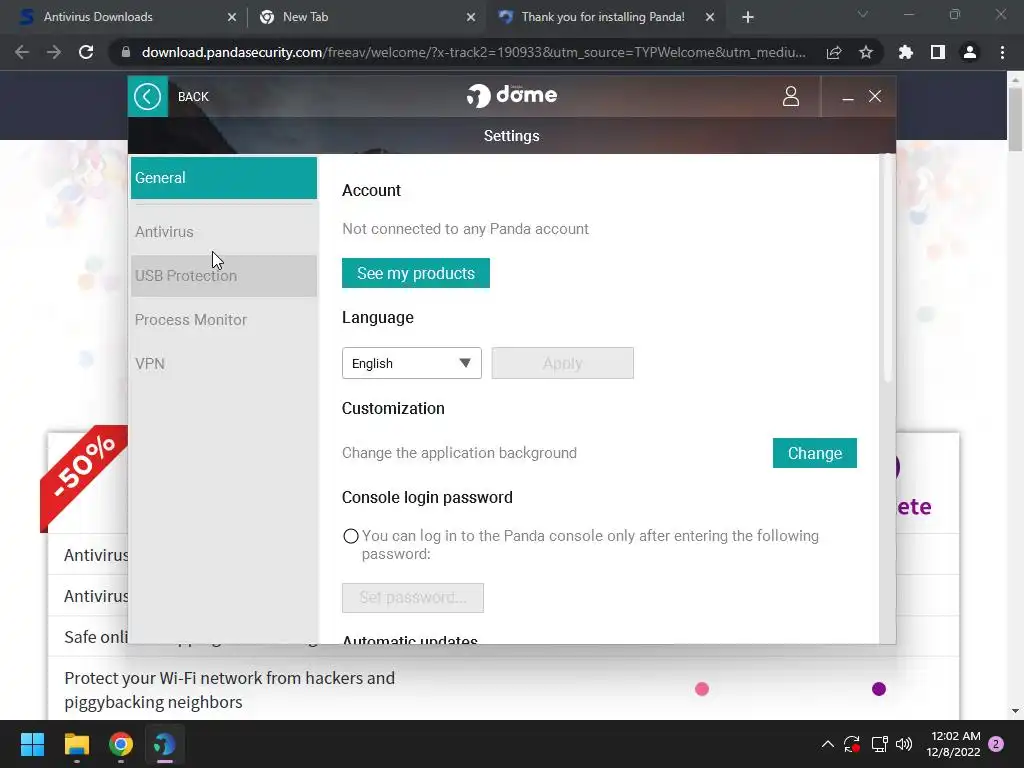Open Google Chrome from taskbar
Screen dimensions: 1024x768
[x=121, y=744]
